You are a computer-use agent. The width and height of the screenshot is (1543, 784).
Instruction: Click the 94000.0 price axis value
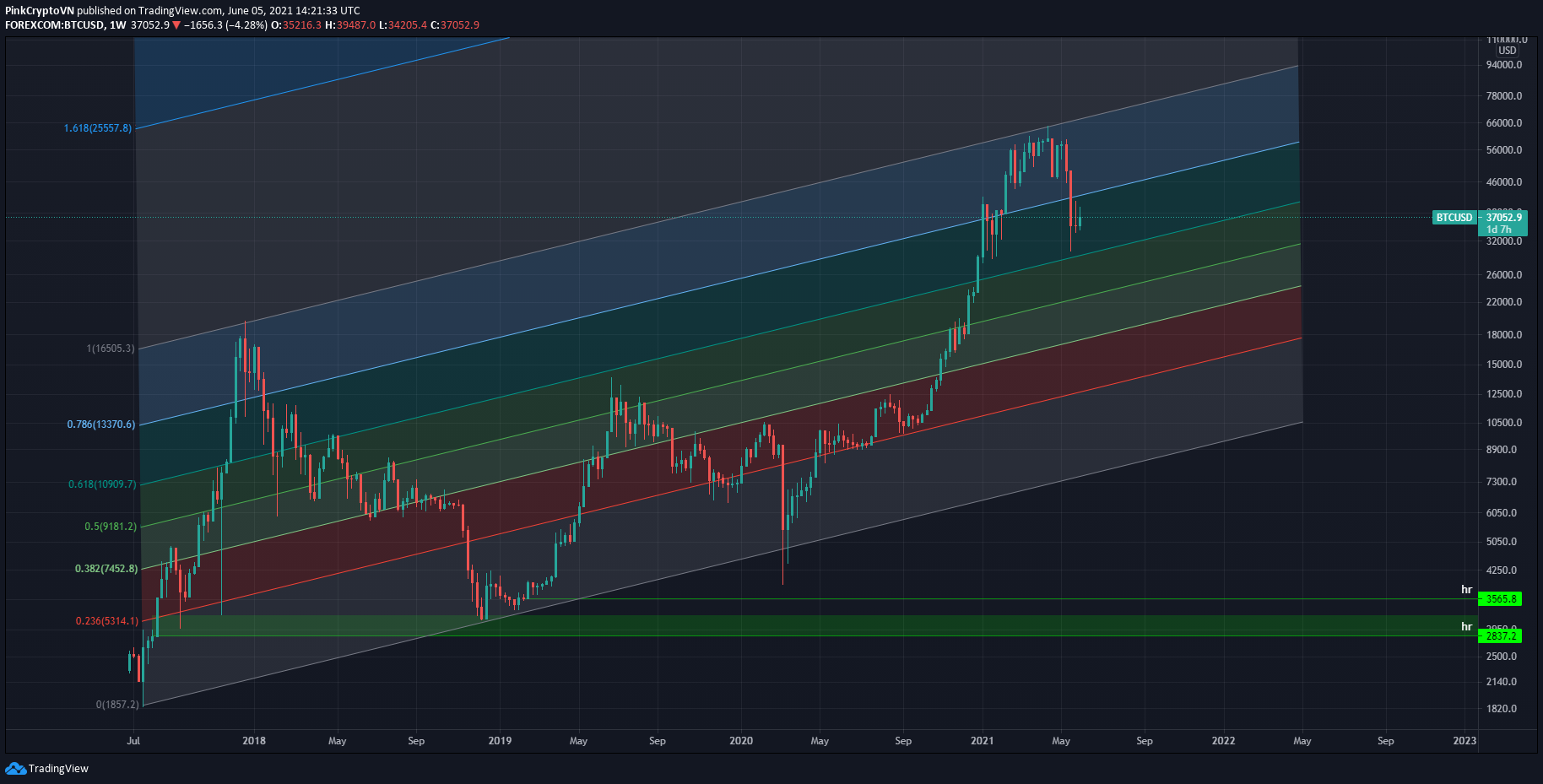tap(1504, 65)
